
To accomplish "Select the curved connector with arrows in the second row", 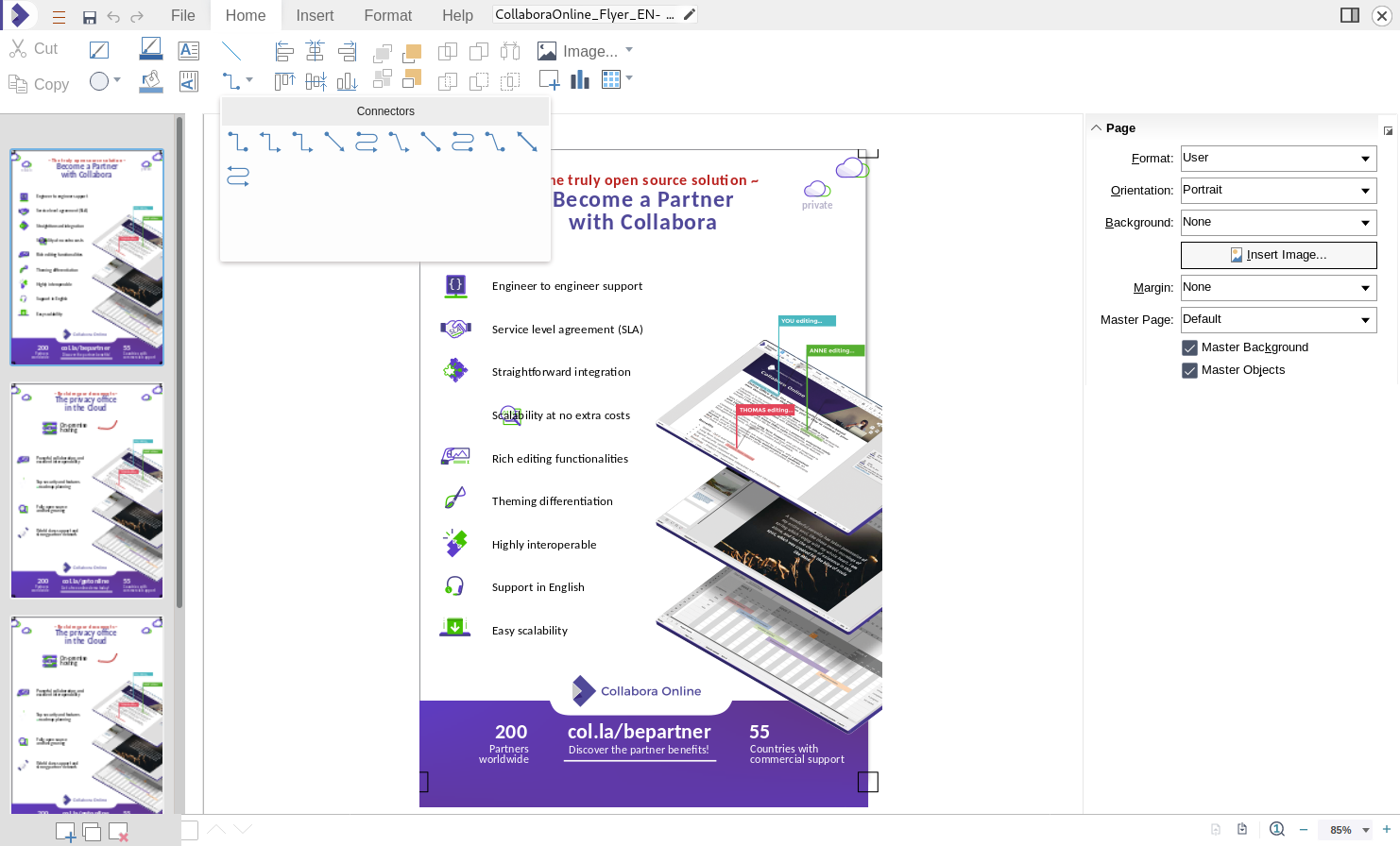I will [238, 176].
